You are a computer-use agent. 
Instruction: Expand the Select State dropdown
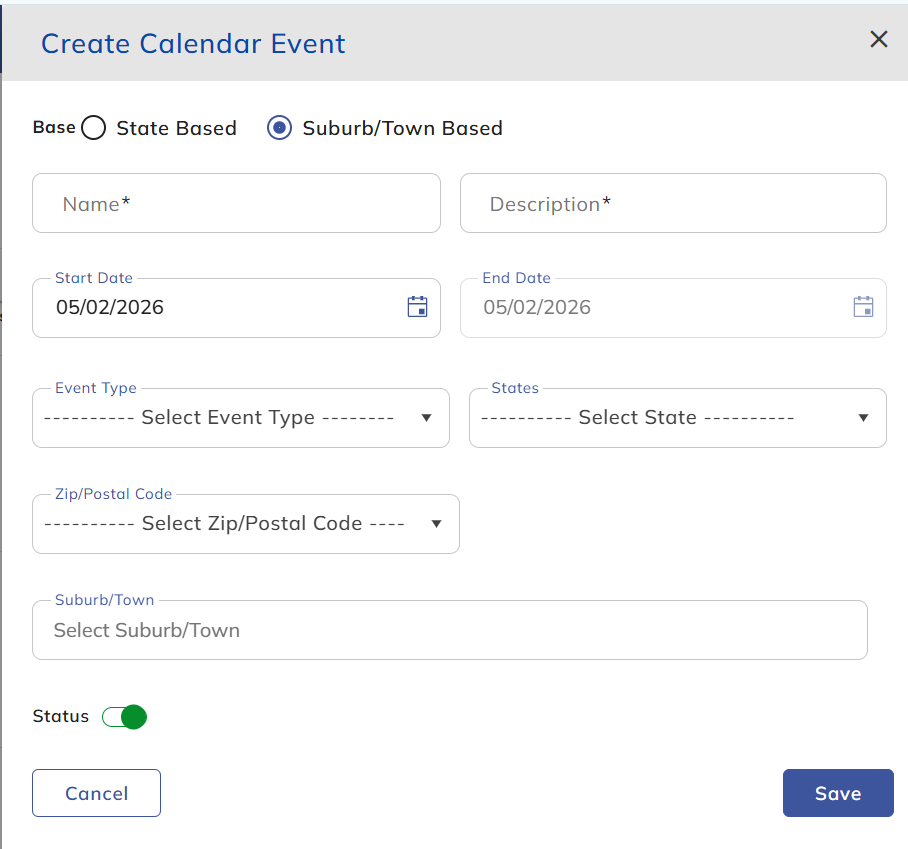(640, 418)
